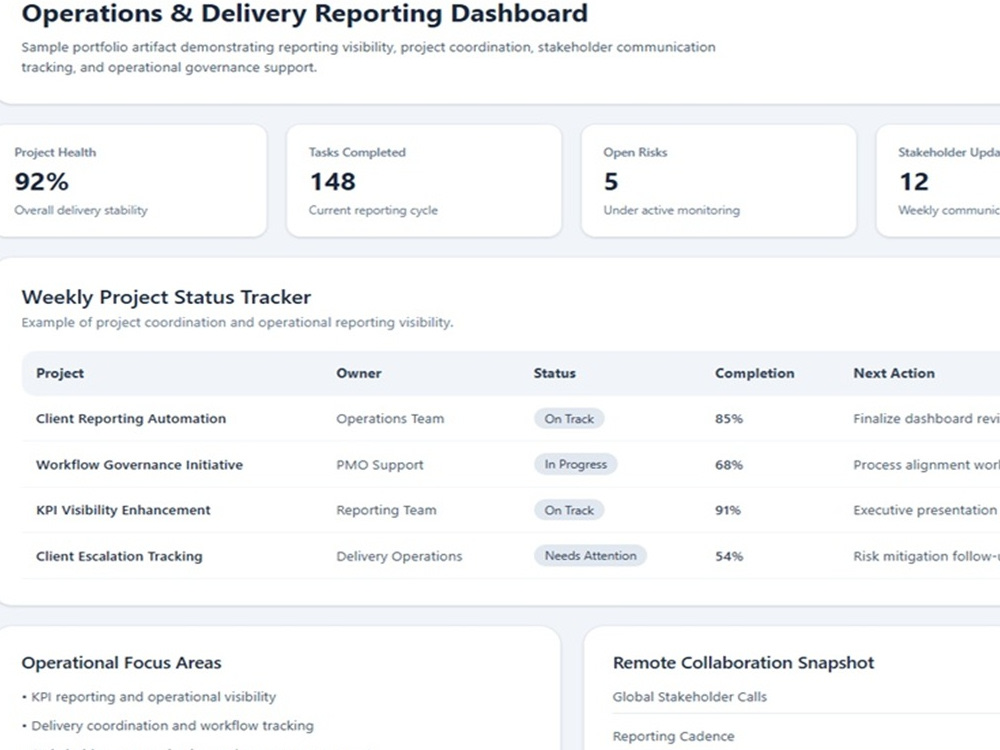Click the Overall delivery stability caption

(80, 210)
